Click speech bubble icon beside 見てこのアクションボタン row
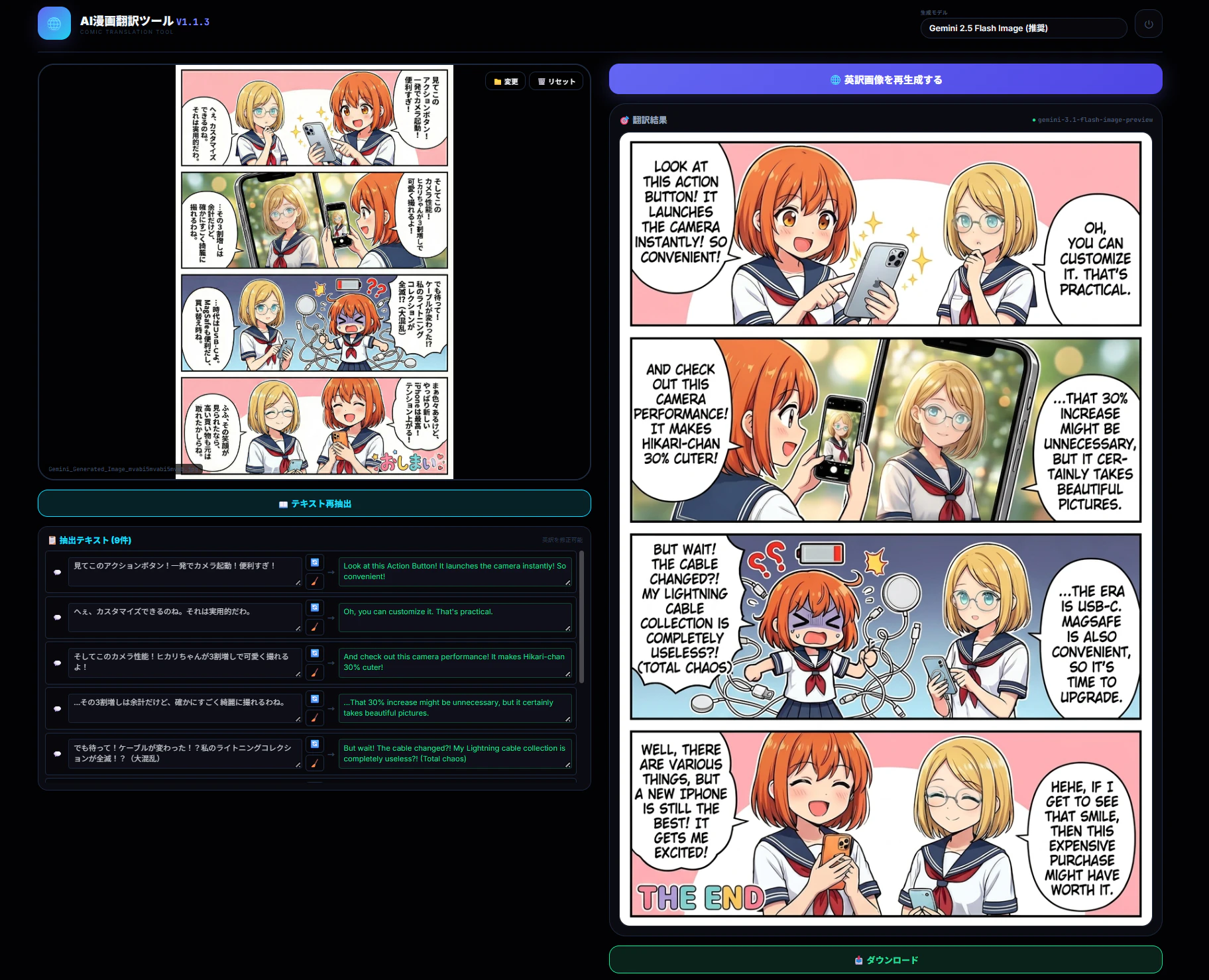 [x=58, y=572]
